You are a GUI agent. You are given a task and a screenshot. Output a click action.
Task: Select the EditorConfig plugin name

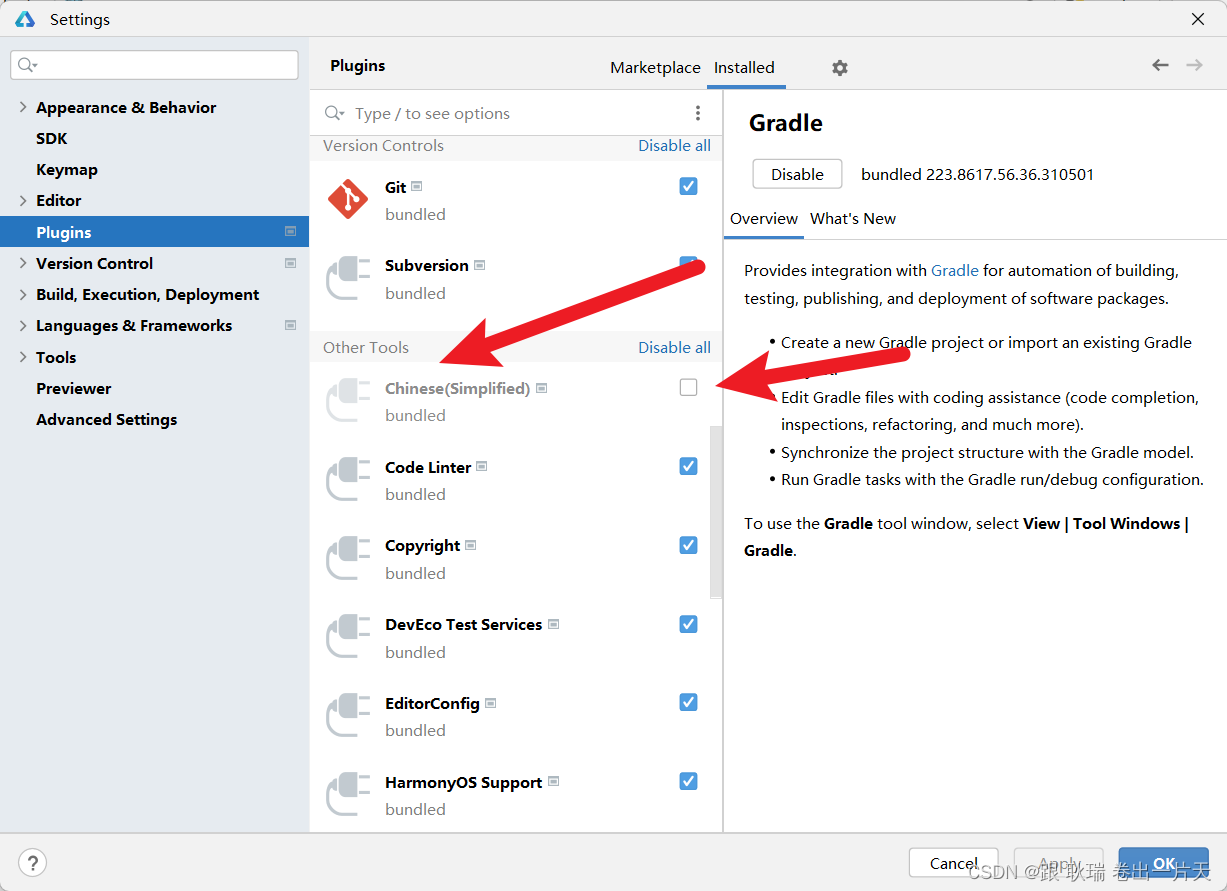tap(432, 703)
